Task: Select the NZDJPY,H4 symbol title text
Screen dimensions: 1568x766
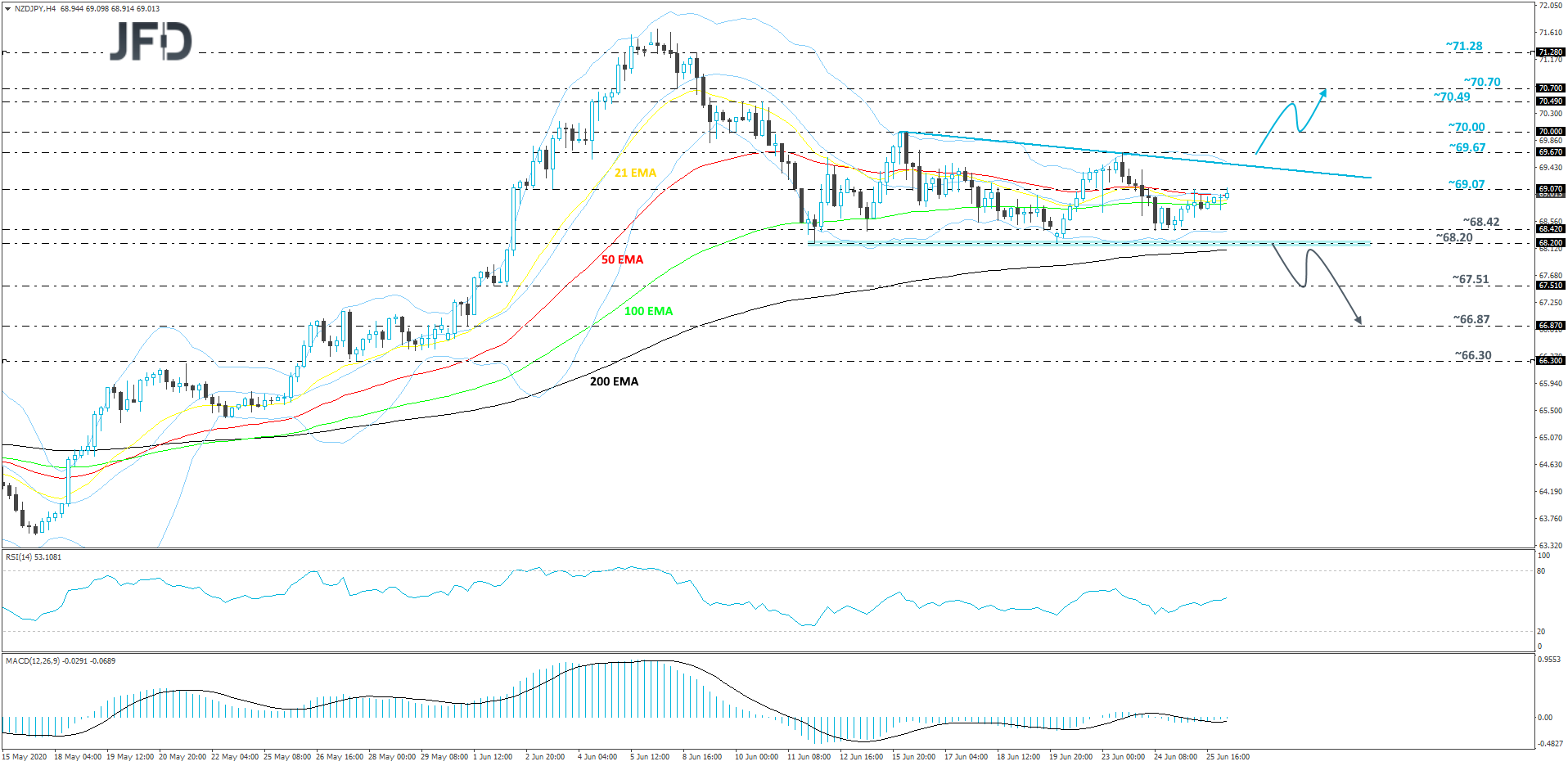Action: click(x=35, y=8)
